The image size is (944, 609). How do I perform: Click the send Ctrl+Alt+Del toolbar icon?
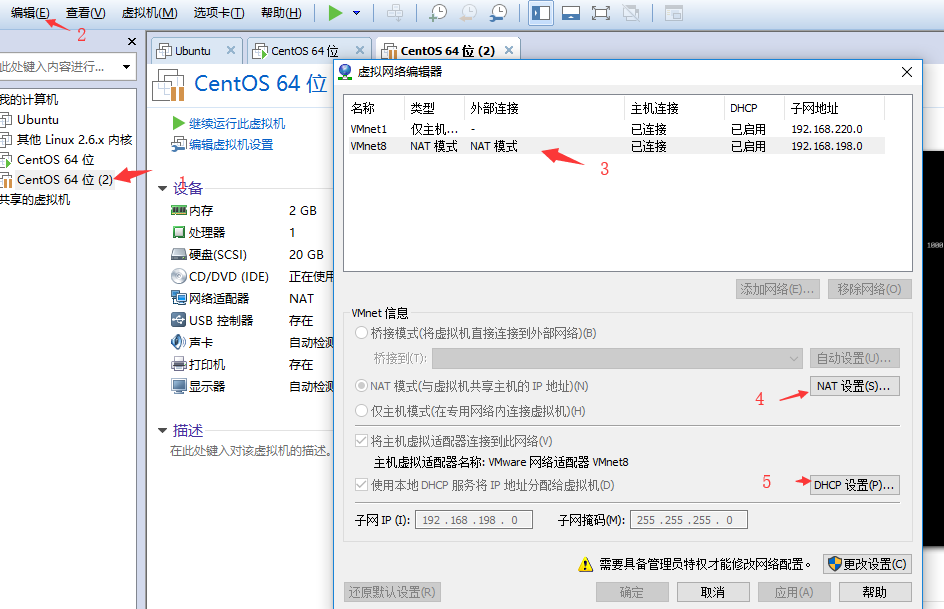(x=395, y=13)
